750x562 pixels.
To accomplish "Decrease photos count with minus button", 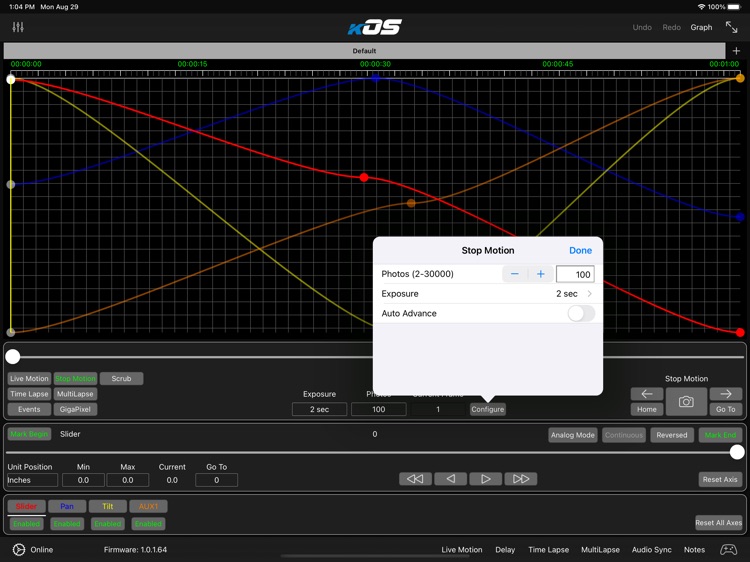I will [515, 274].
